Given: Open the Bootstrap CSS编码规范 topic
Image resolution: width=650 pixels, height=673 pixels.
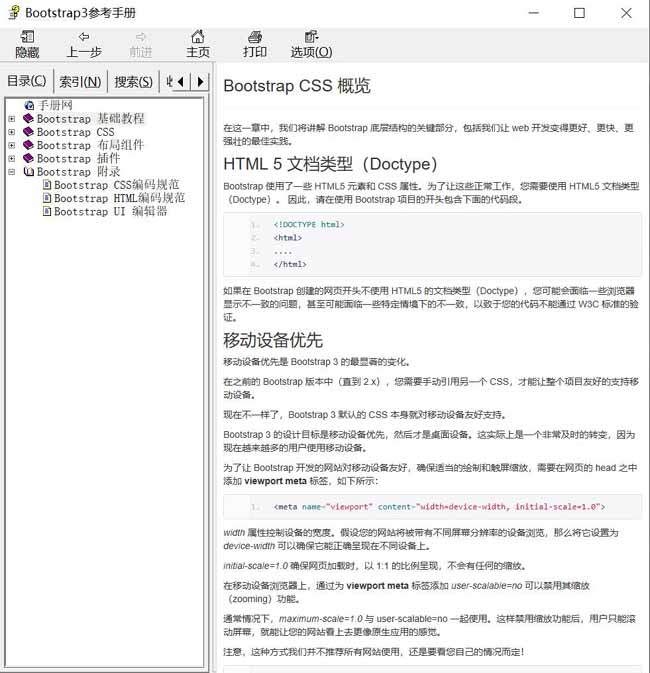Looking at the screenshot, I should 116,185.
